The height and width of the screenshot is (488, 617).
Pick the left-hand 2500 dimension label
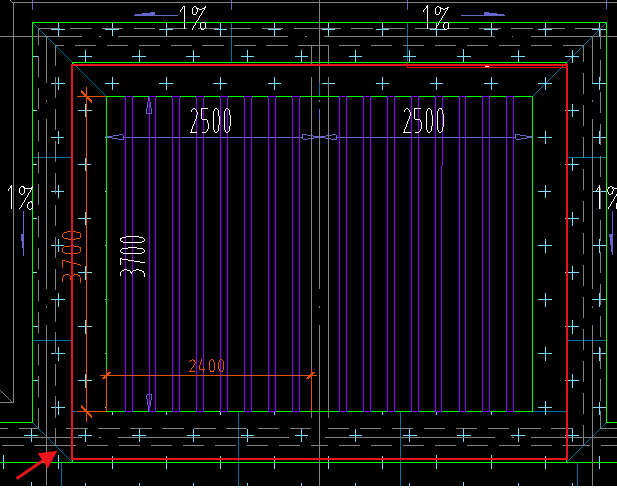[x=211, y=121]
